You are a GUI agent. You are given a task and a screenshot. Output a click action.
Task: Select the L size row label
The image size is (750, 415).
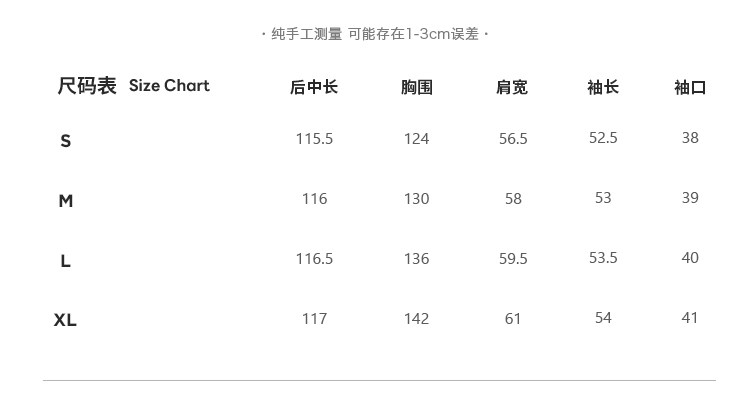pos(66,261)
